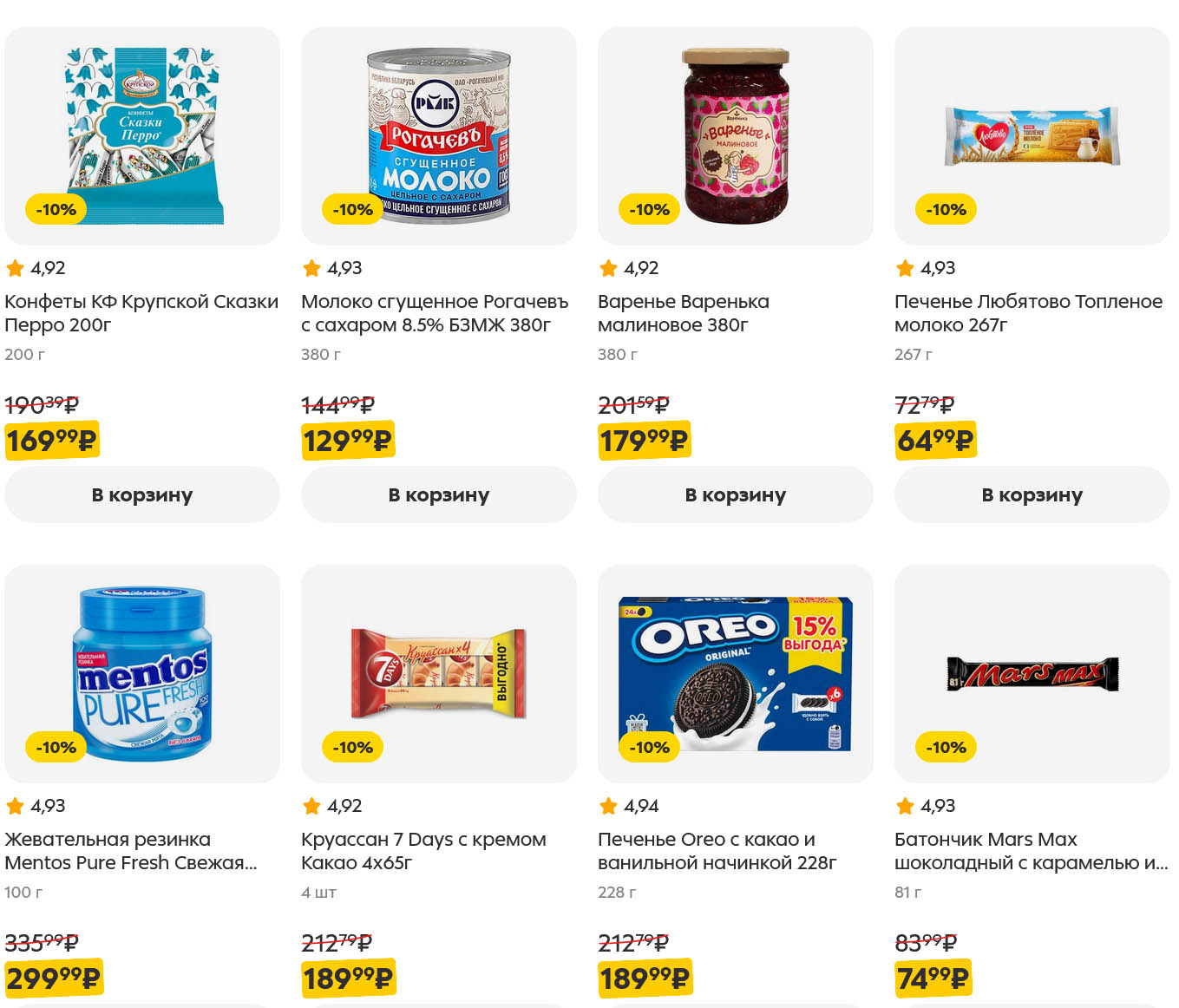Open Рогачевъ condensed milk can image
1179x1008 pixels.
click(x=439, y=135)
